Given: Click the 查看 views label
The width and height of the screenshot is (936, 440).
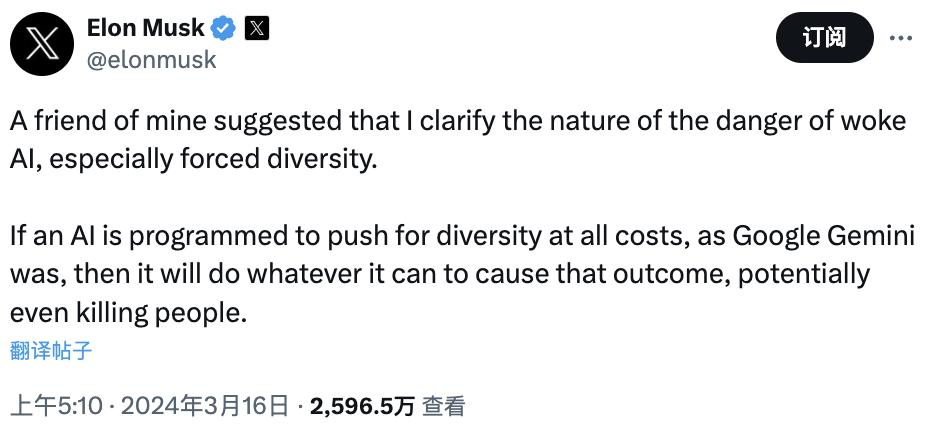Looking at the screenshot, I should (x=443, y=406).
